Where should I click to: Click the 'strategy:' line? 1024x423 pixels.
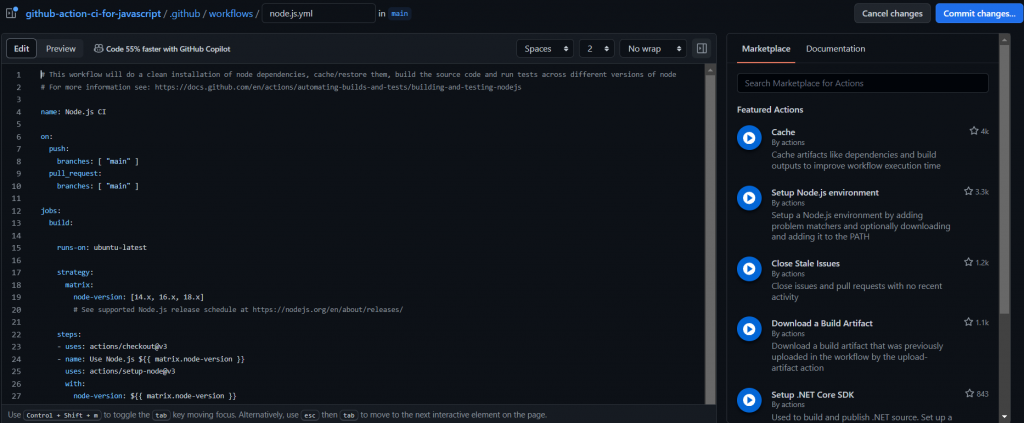(75, 272)
